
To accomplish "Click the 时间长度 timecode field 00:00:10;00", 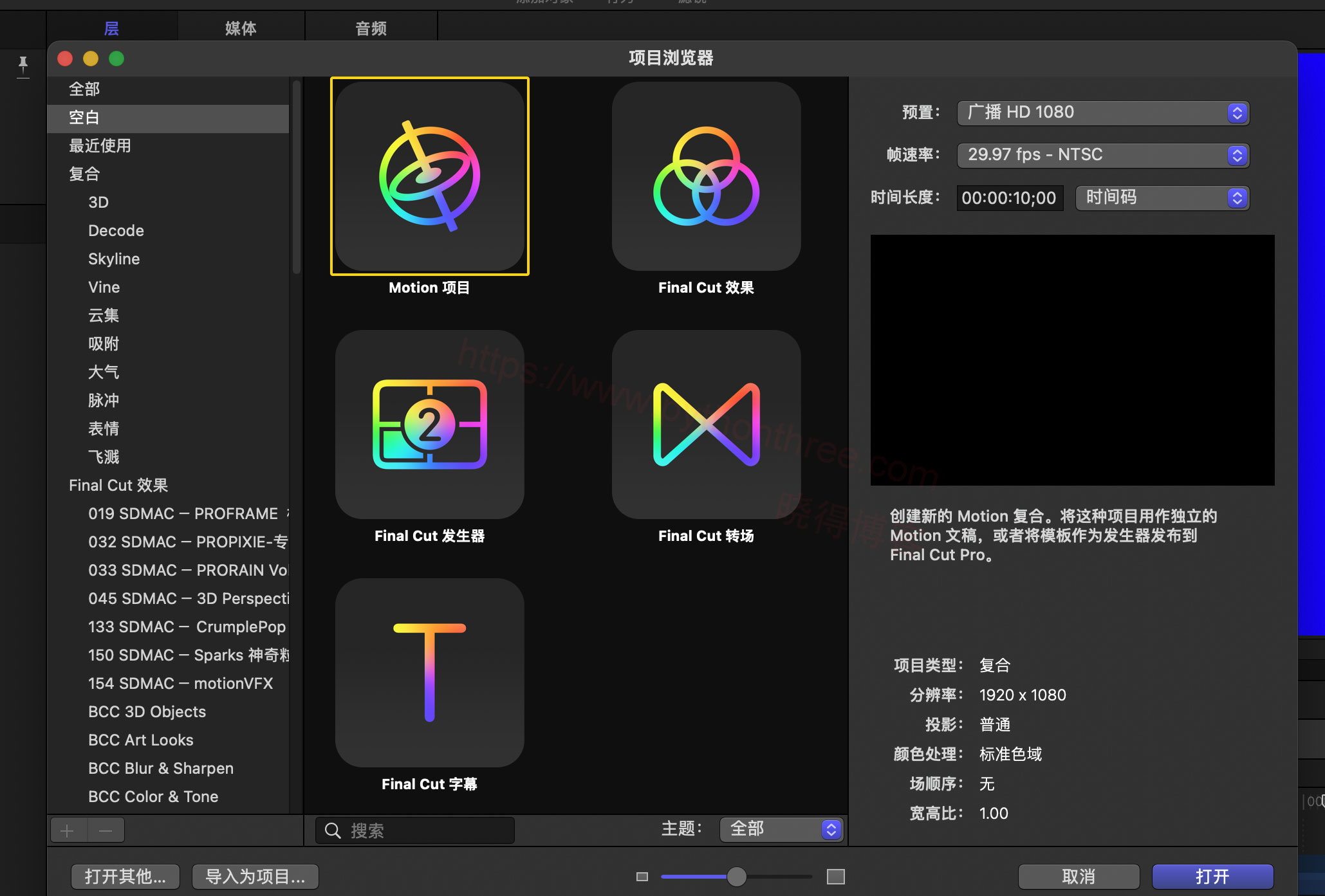I will tap(1009, 197).
